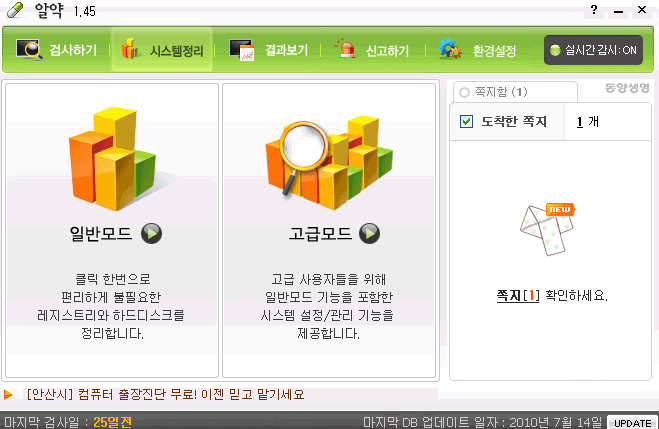Click the UPDATE button

pyautogui.click(x=633, y=423)
